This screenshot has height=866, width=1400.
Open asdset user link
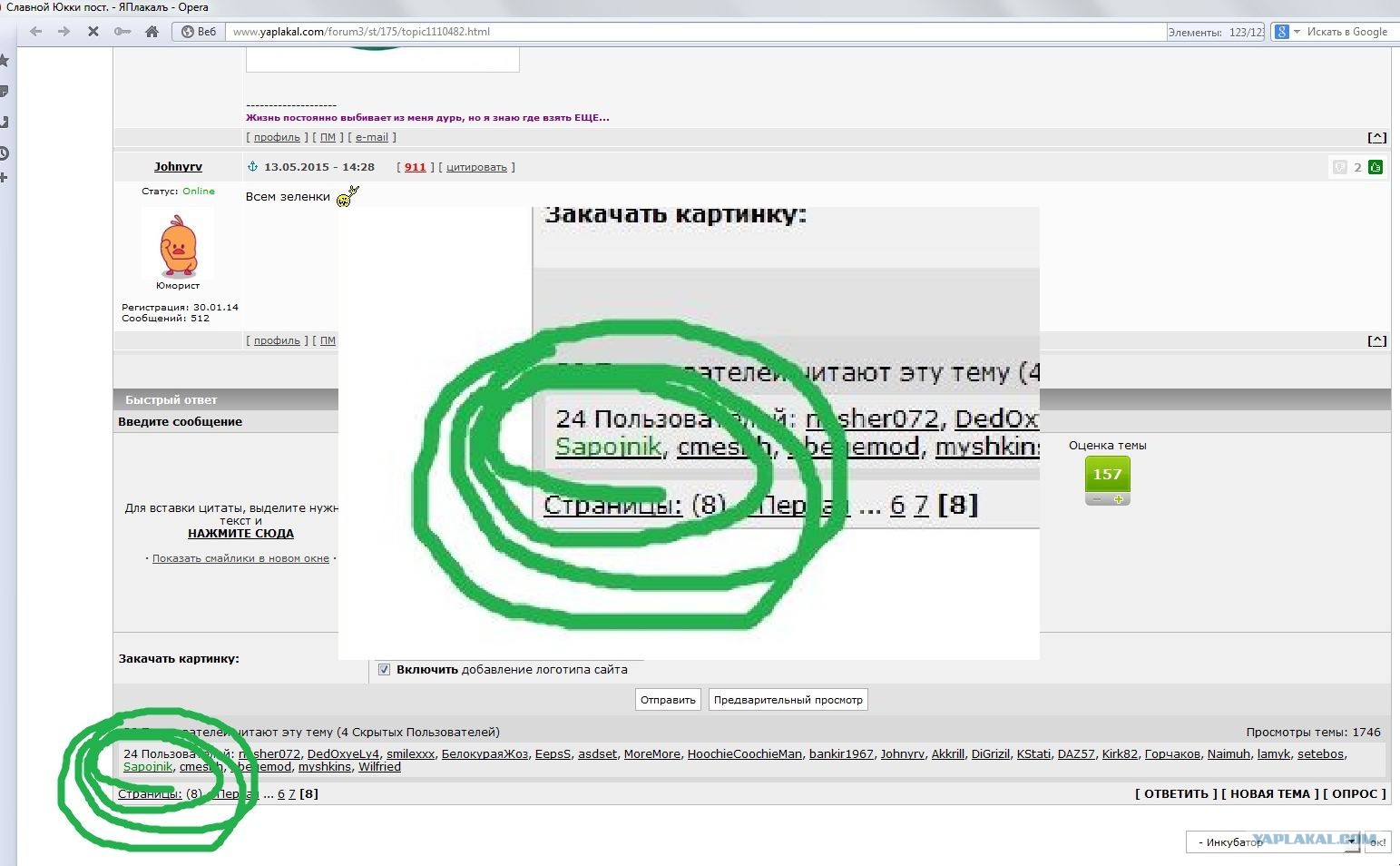597,754
